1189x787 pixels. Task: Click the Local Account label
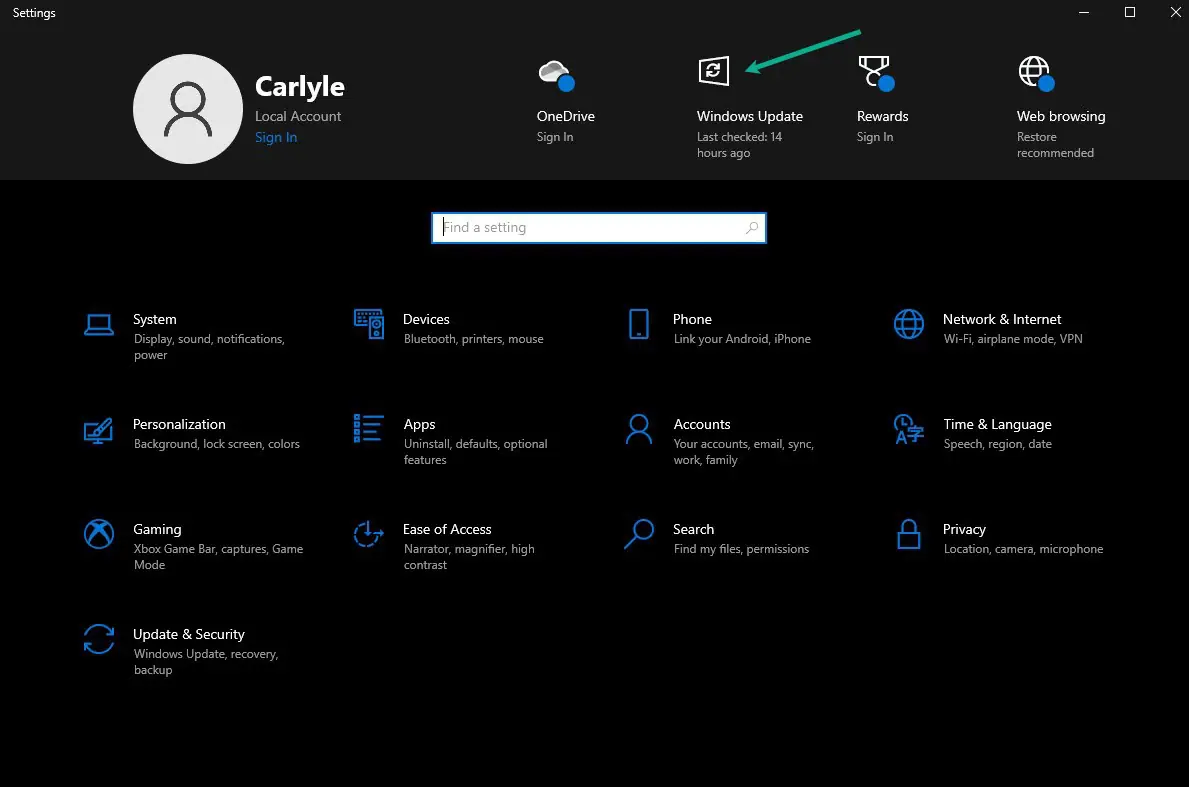(x=298, y=116)
